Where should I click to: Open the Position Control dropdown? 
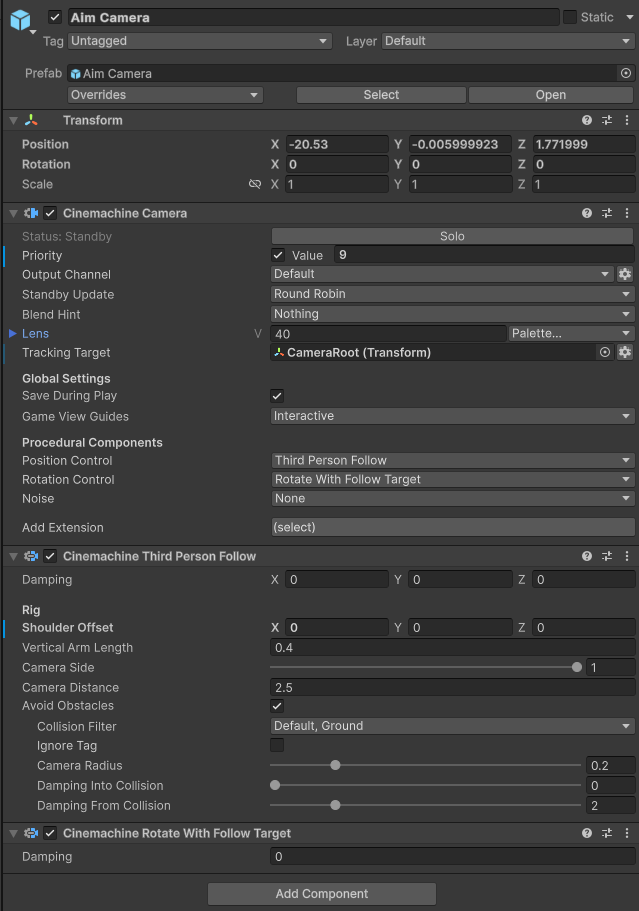(x=452, y=461)
